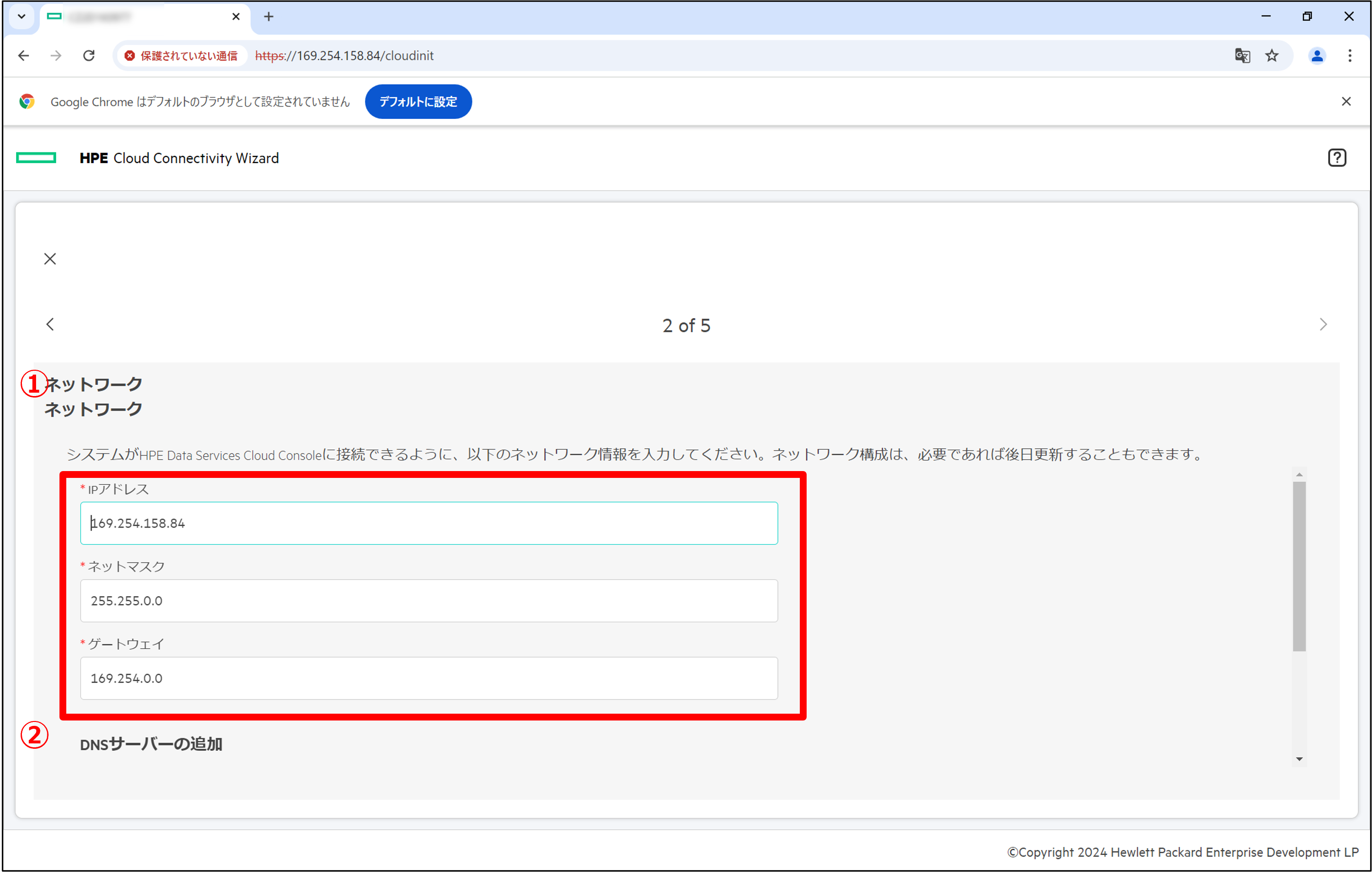Viewport: 1372px width, 872px height.
Task: Go to previous wizard step chevron
Action: 50,324
